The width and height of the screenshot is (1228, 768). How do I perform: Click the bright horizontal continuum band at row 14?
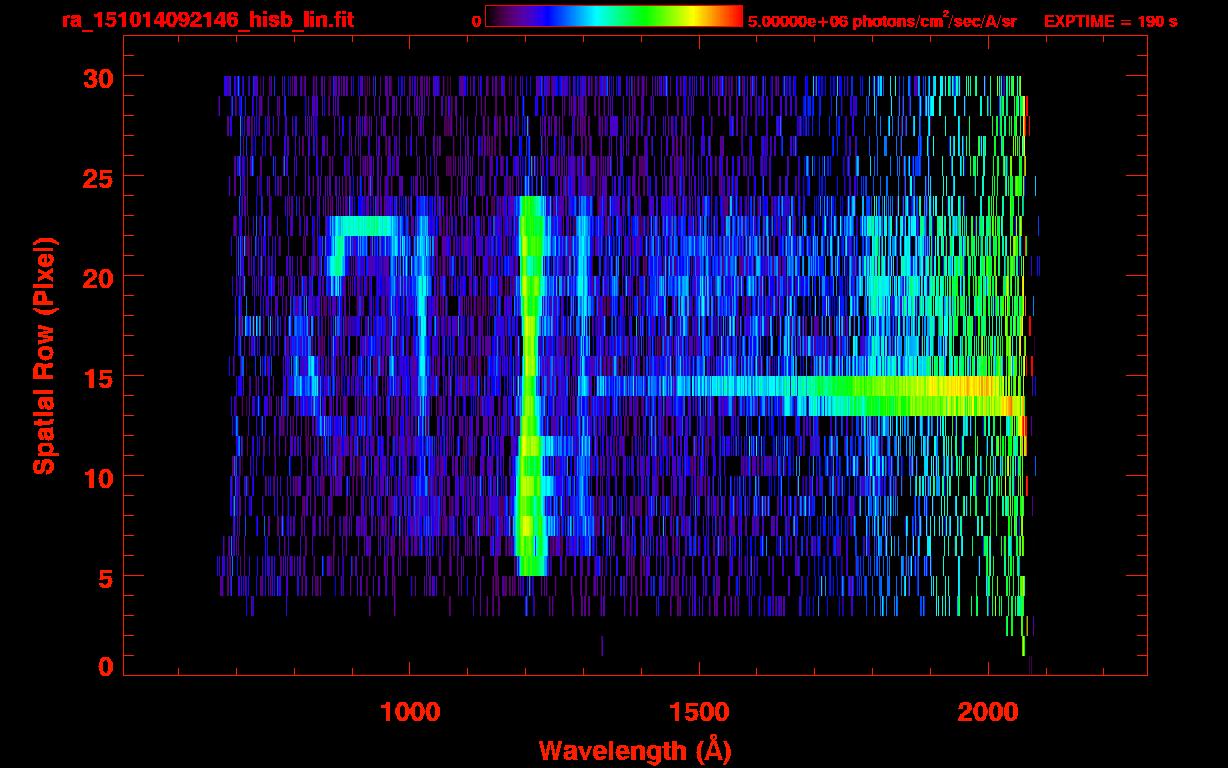[810, 396]
